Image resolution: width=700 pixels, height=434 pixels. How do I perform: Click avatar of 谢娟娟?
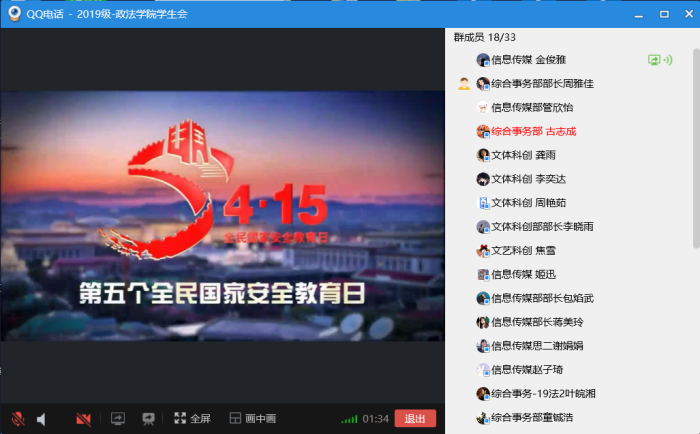pos(483,346)
